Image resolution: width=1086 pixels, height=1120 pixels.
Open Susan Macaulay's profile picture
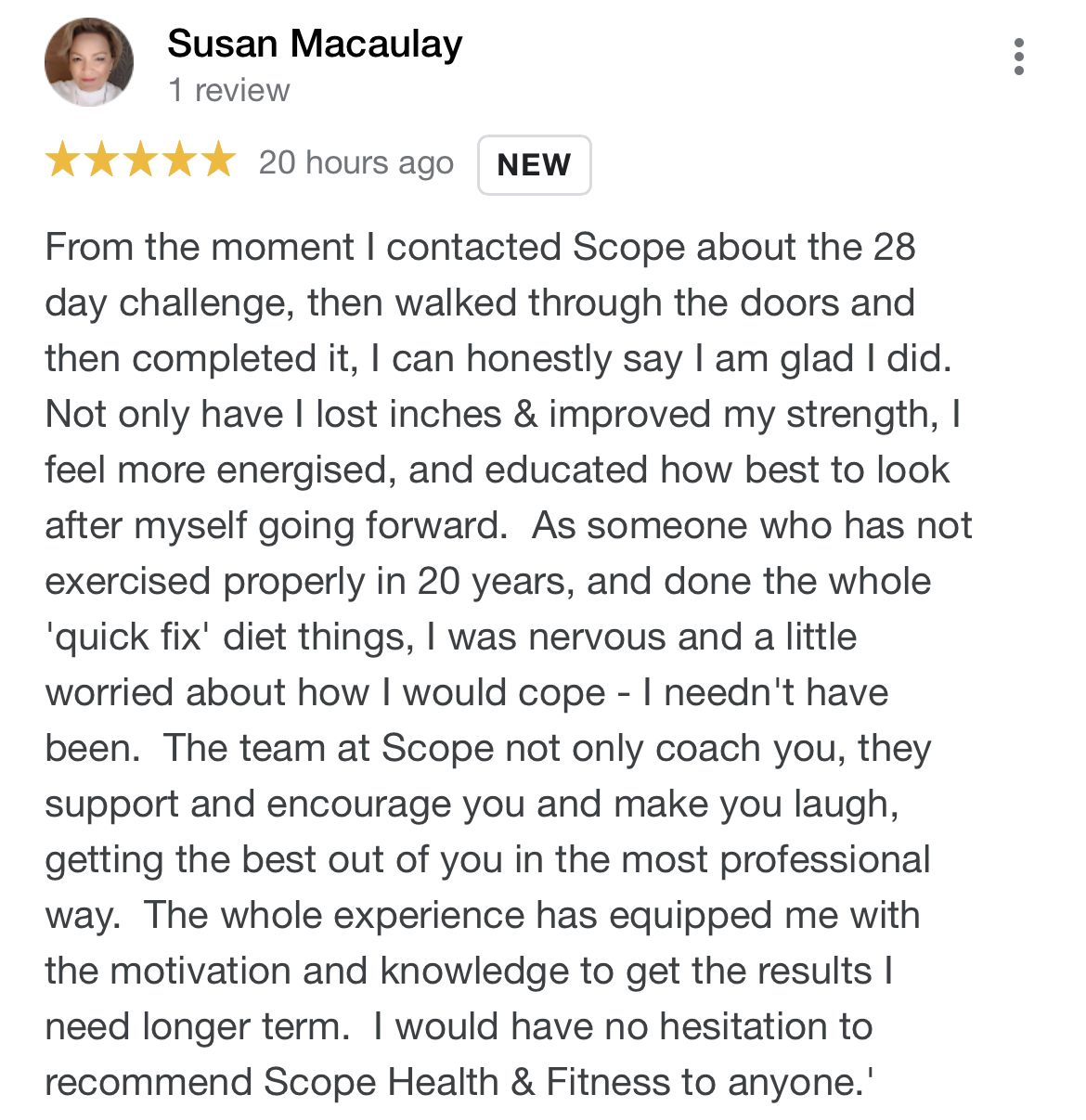tap(89, 63)
